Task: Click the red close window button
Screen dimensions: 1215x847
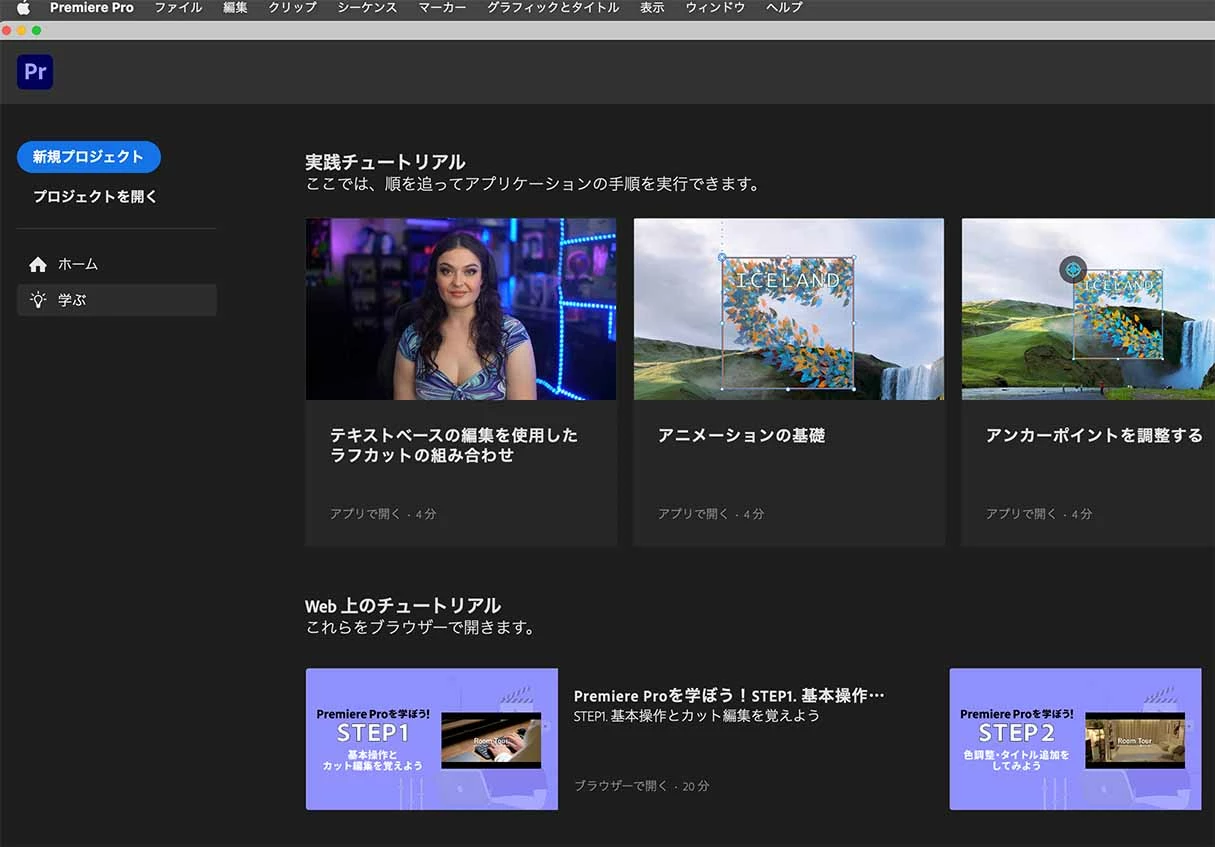Action: pos(7,31)
